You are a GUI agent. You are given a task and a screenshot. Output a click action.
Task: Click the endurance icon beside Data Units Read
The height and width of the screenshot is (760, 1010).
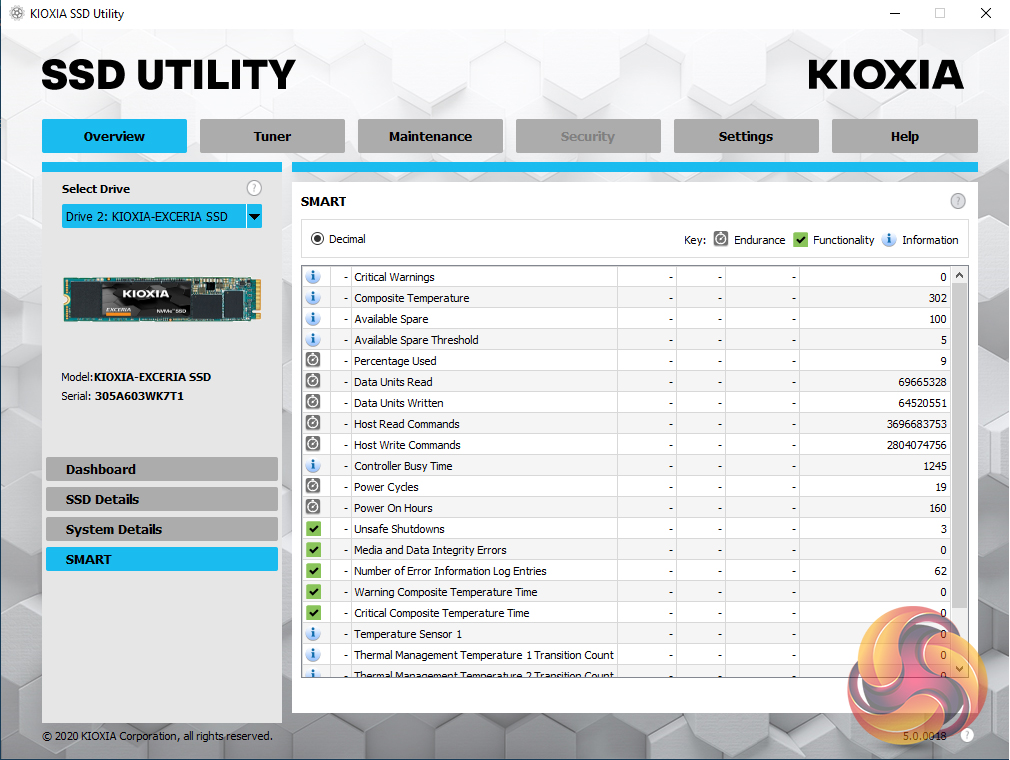(x=313, y=381)
